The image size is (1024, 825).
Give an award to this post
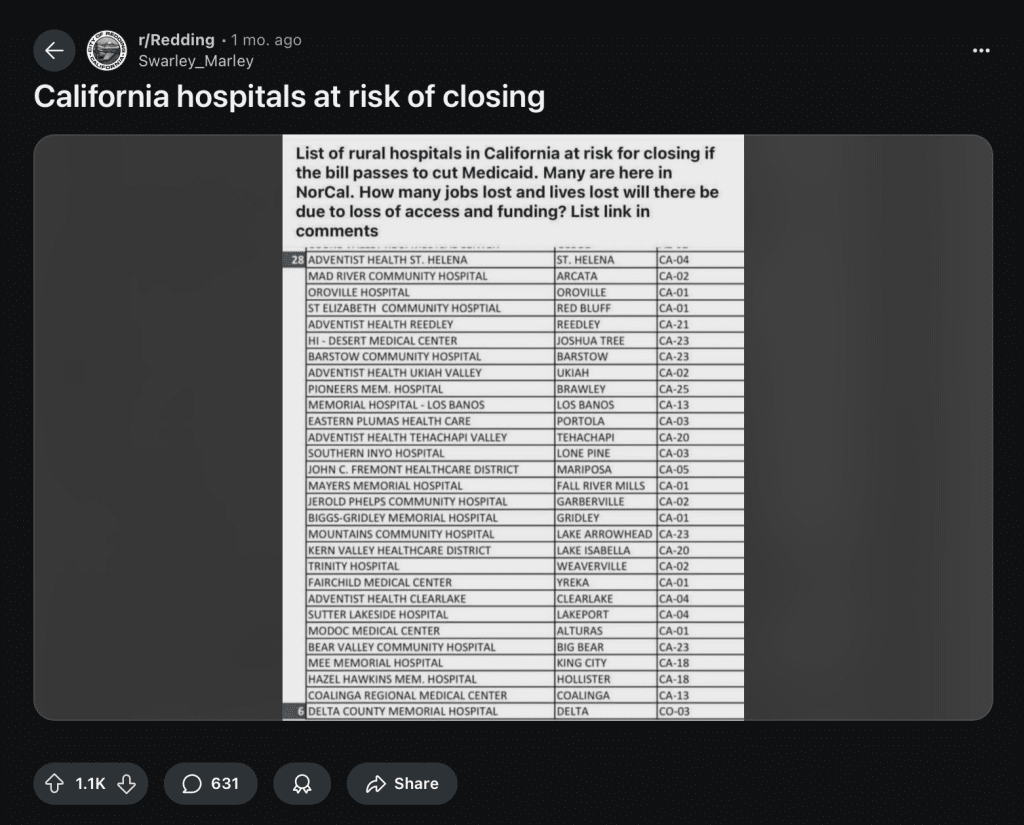click(x=301, y=784)
